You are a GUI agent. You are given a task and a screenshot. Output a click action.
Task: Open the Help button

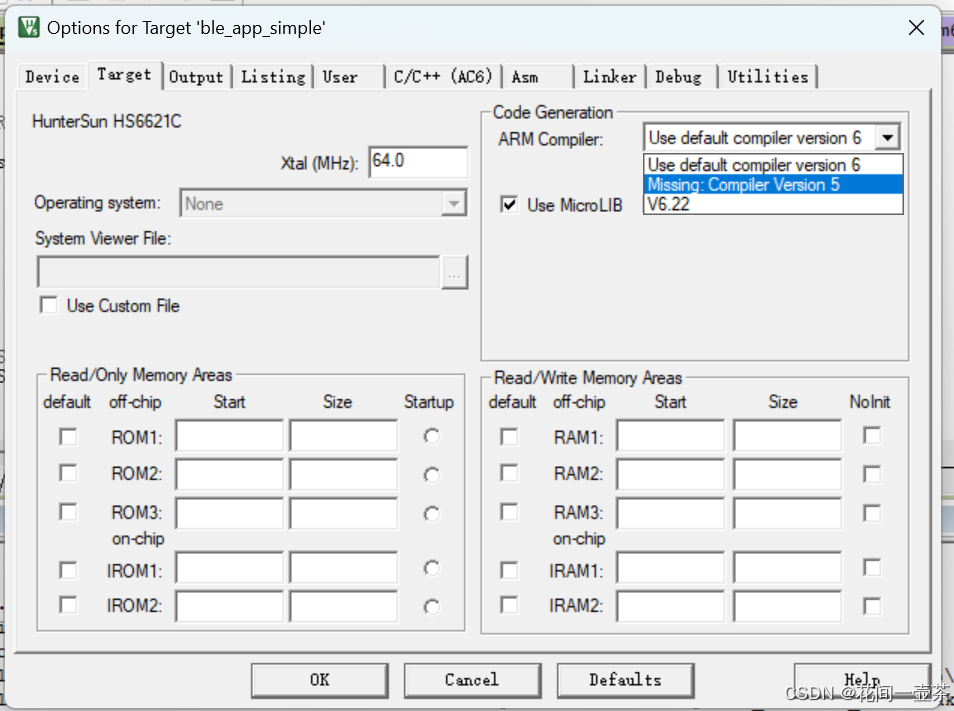[x=862, y=680]
